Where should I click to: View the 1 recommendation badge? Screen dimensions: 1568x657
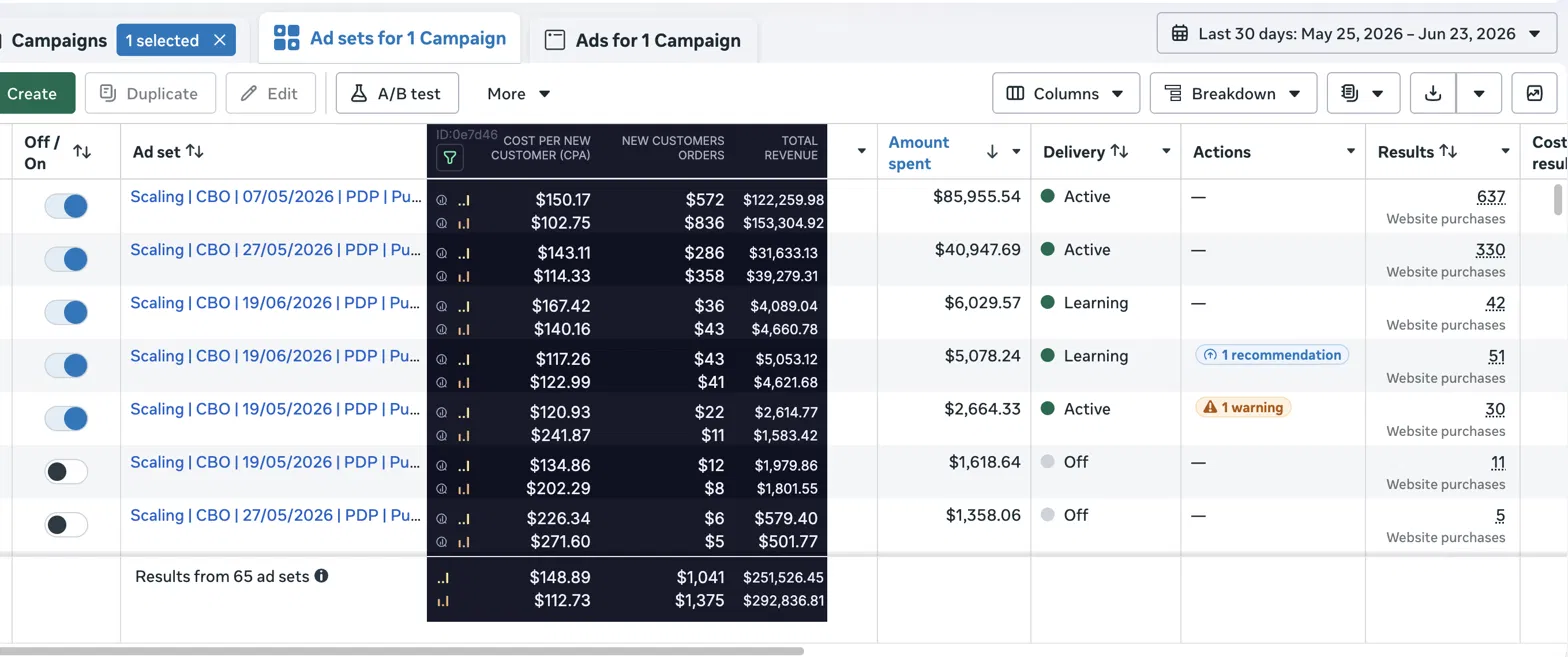point(1272,354)
